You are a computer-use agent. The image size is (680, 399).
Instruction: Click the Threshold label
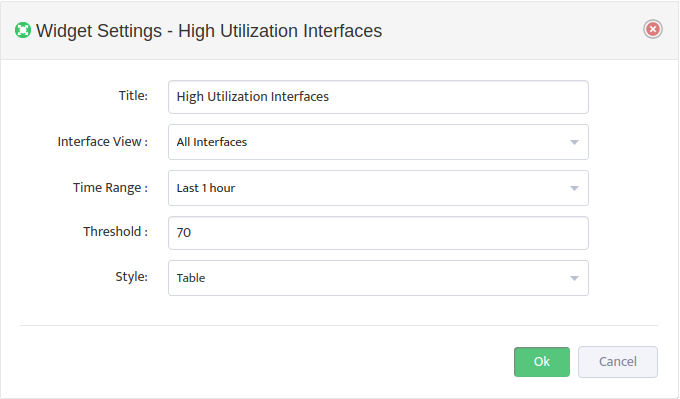(x=115, y=232)
